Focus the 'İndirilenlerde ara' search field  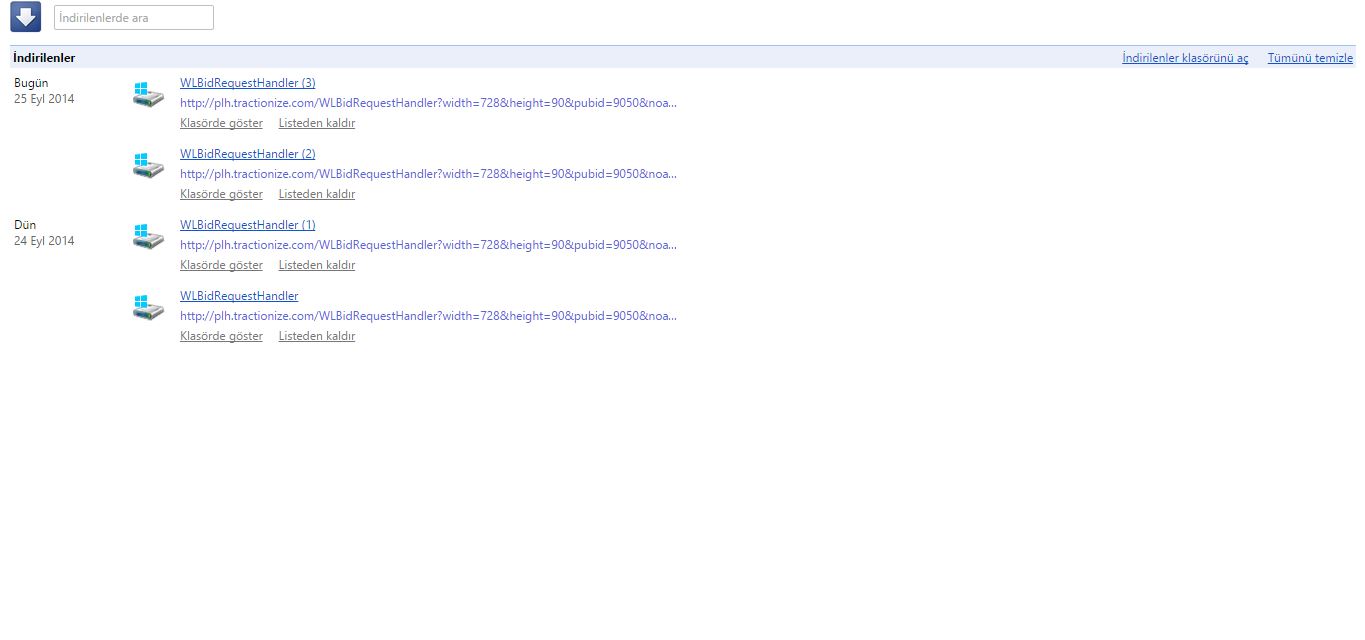133,18
